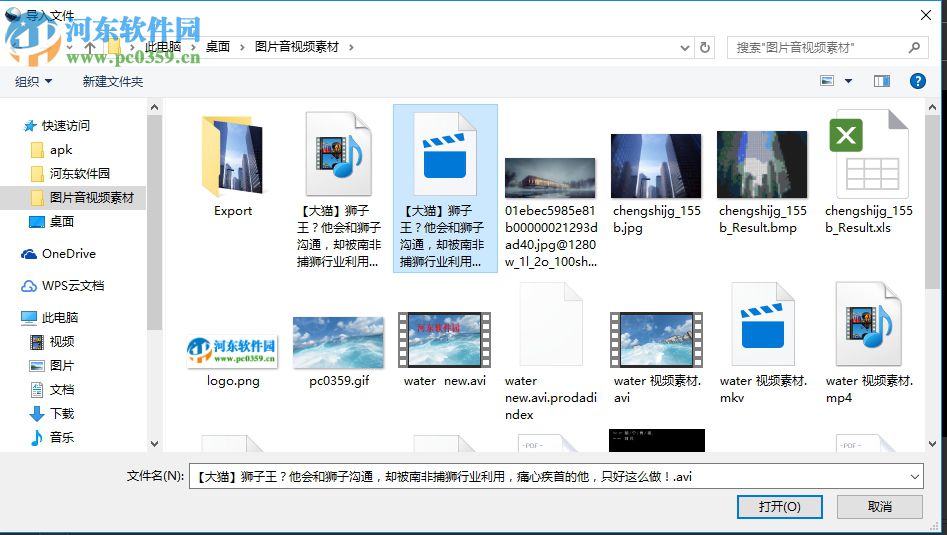Open the filename combo box dropdown
Image resolution: width=947 pixels, height=535 pixels.
(914, 476)
